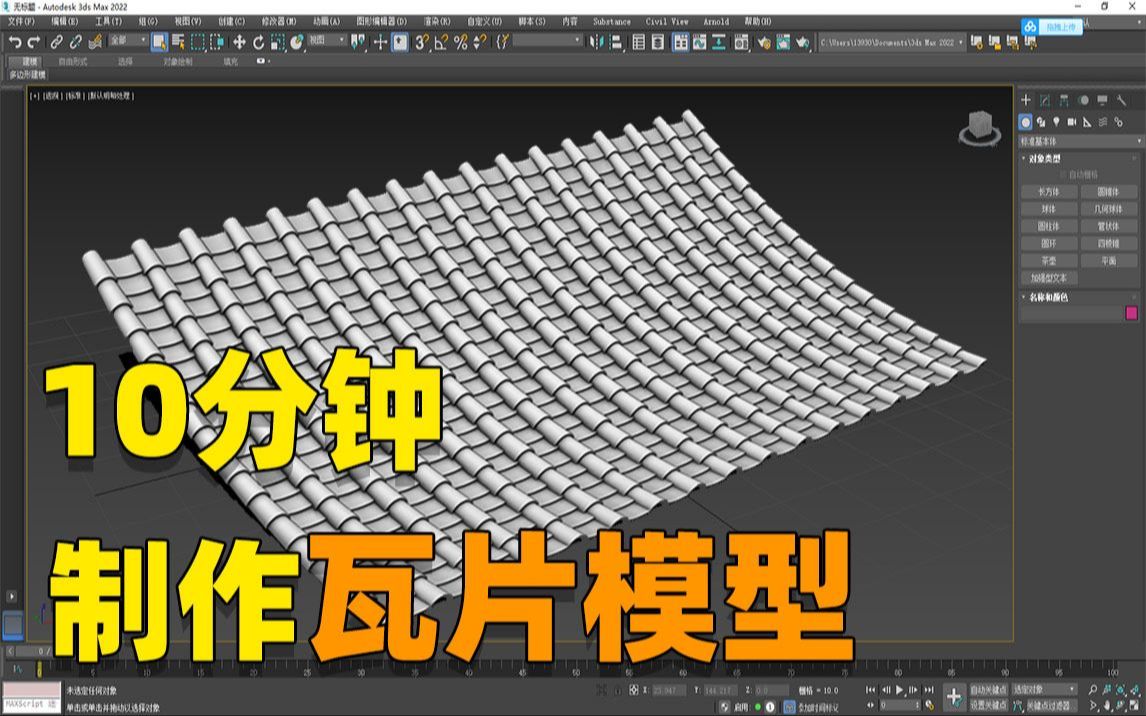
Task: Enable the 自动栅格 (AutoGrid) checkbox
Action: click(x=1063, y=173)
